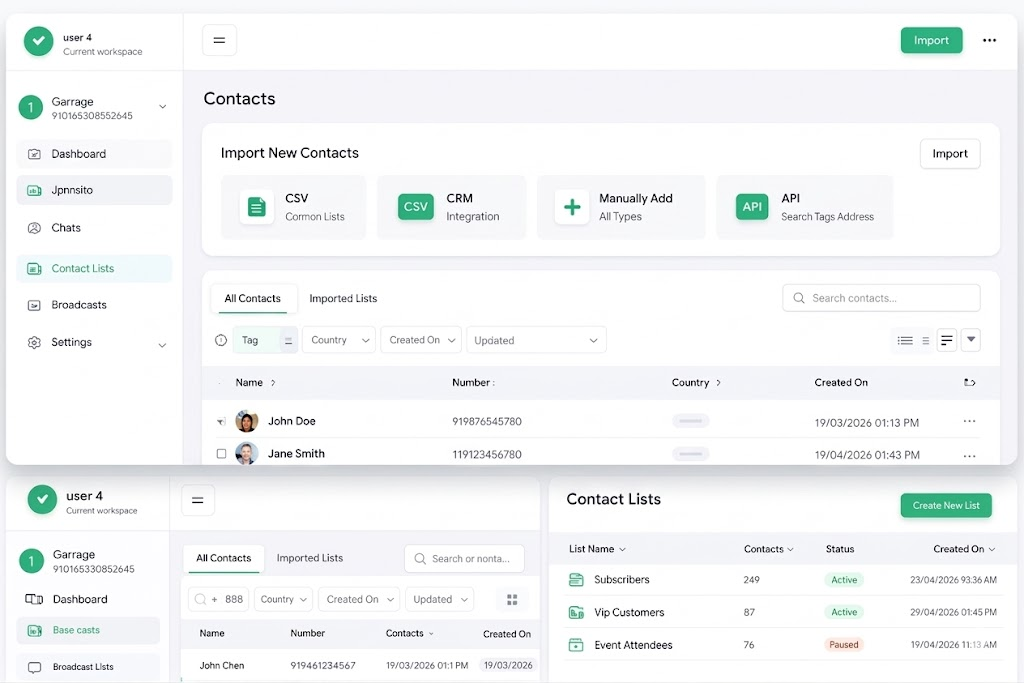Image resolution: width=1024 pixels, height=683 pixels.
Task: Click the Create New List button
Action: [945, 505]
